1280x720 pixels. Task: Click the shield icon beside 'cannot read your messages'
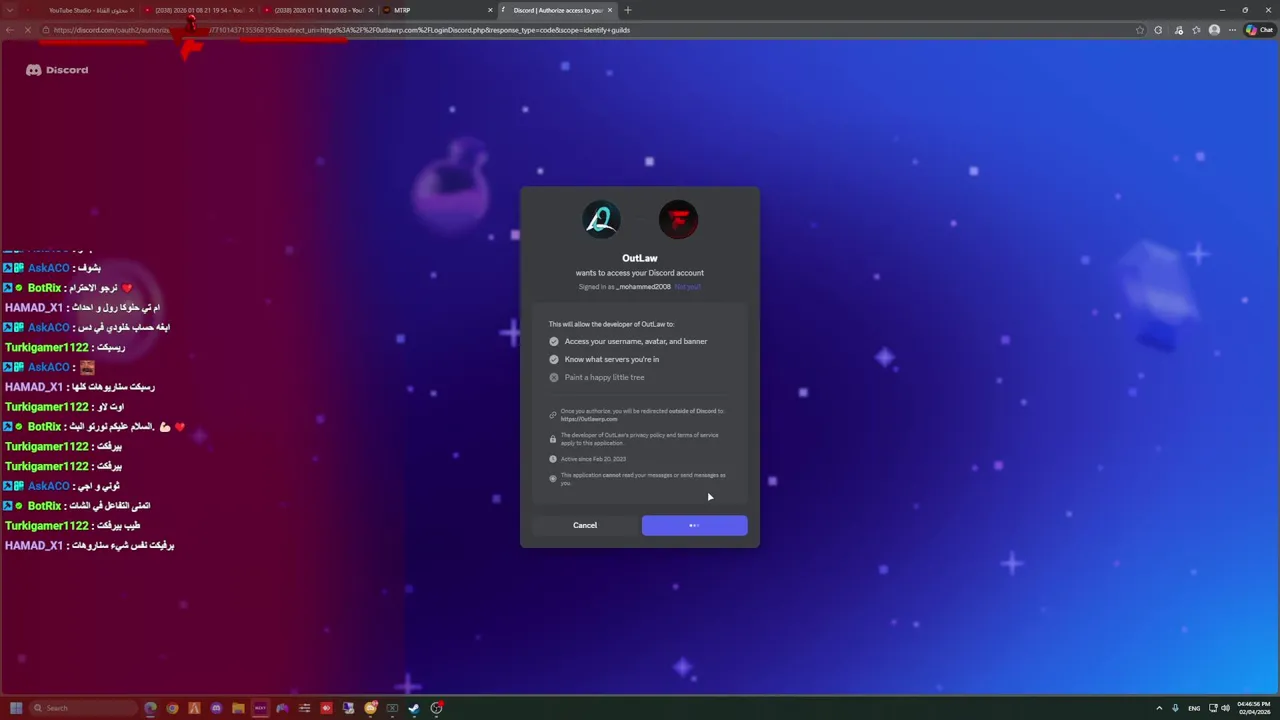pyautogui.click(x=553, y=479)
